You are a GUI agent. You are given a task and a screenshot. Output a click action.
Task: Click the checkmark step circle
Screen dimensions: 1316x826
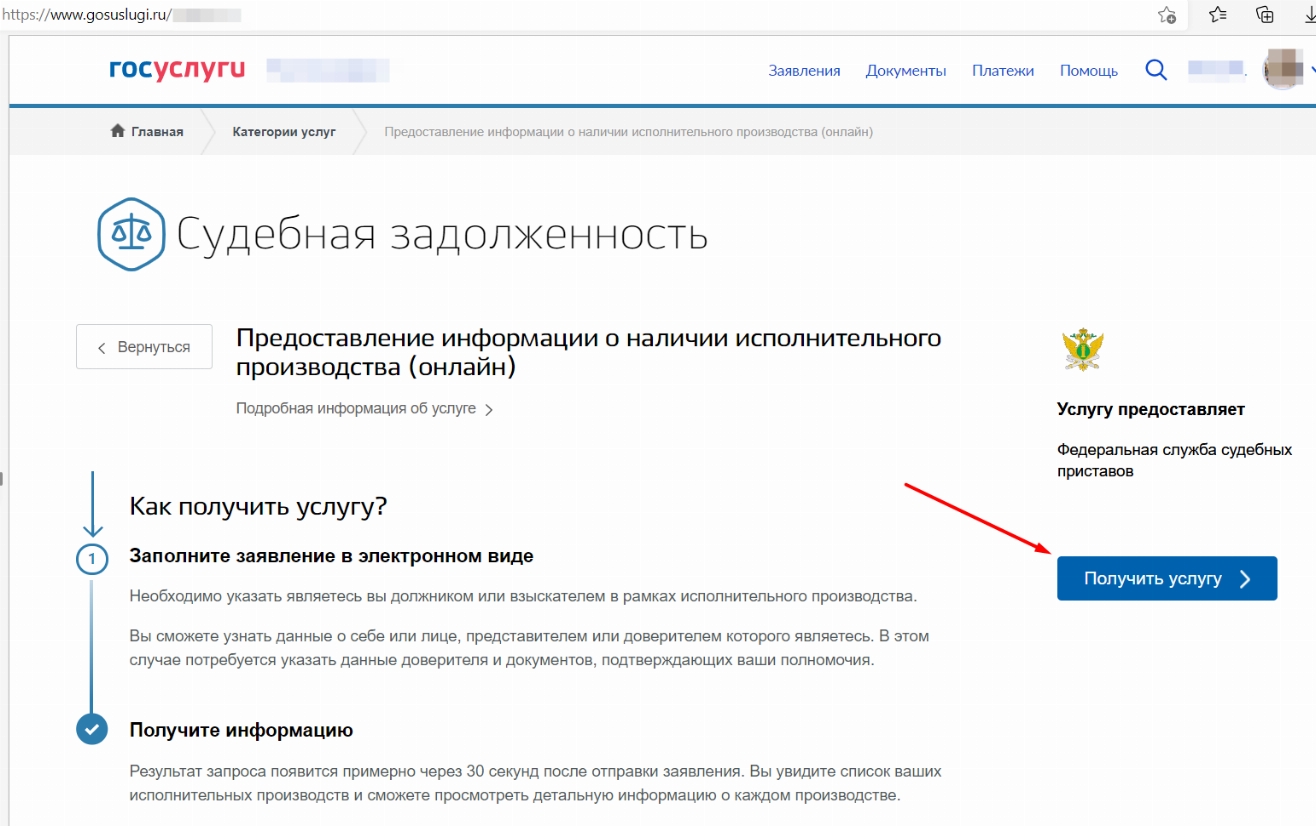pos(92,729)
